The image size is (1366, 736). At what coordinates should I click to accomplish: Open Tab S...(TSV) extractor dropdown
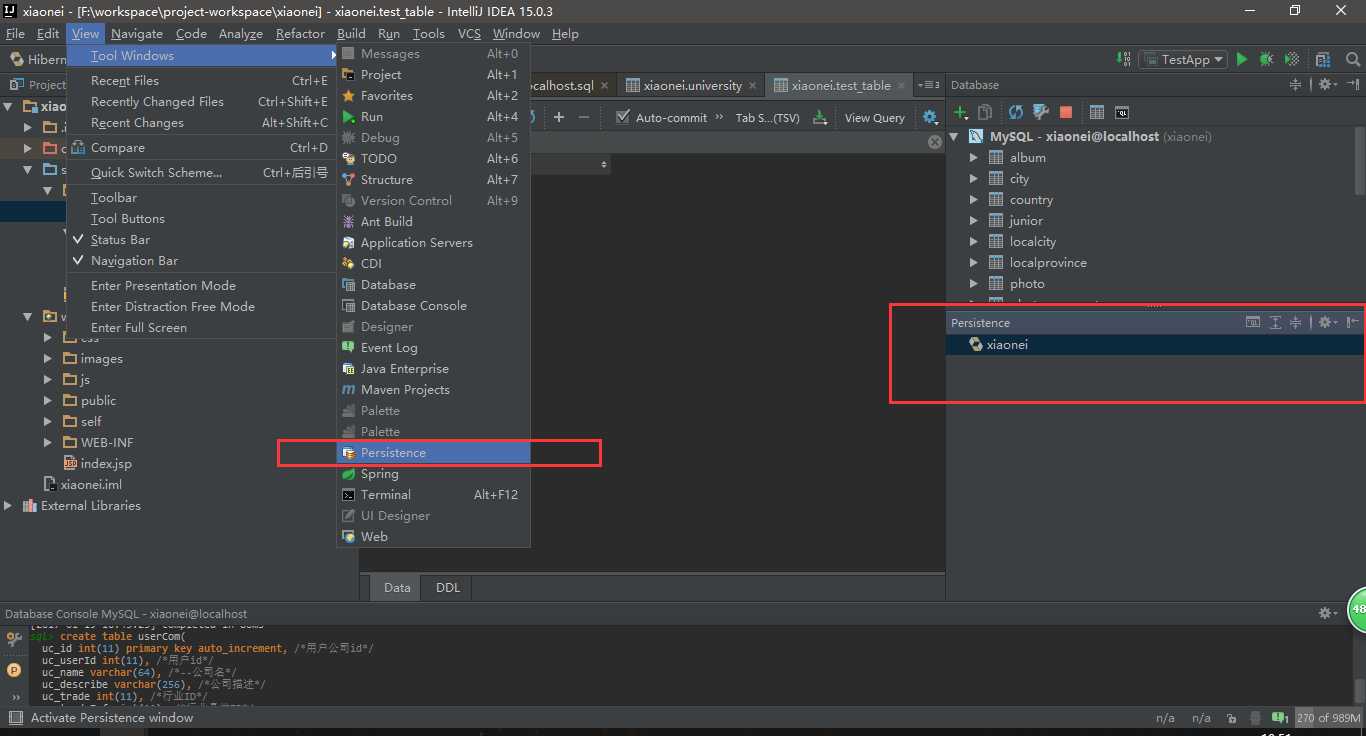767,117
